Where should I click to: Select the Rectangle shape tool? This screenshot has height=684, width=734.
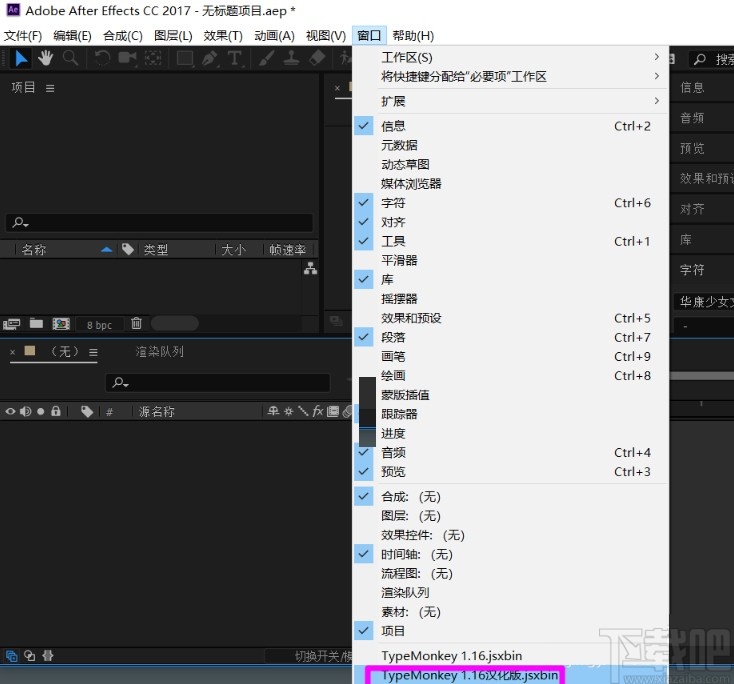tap(184, 59)
